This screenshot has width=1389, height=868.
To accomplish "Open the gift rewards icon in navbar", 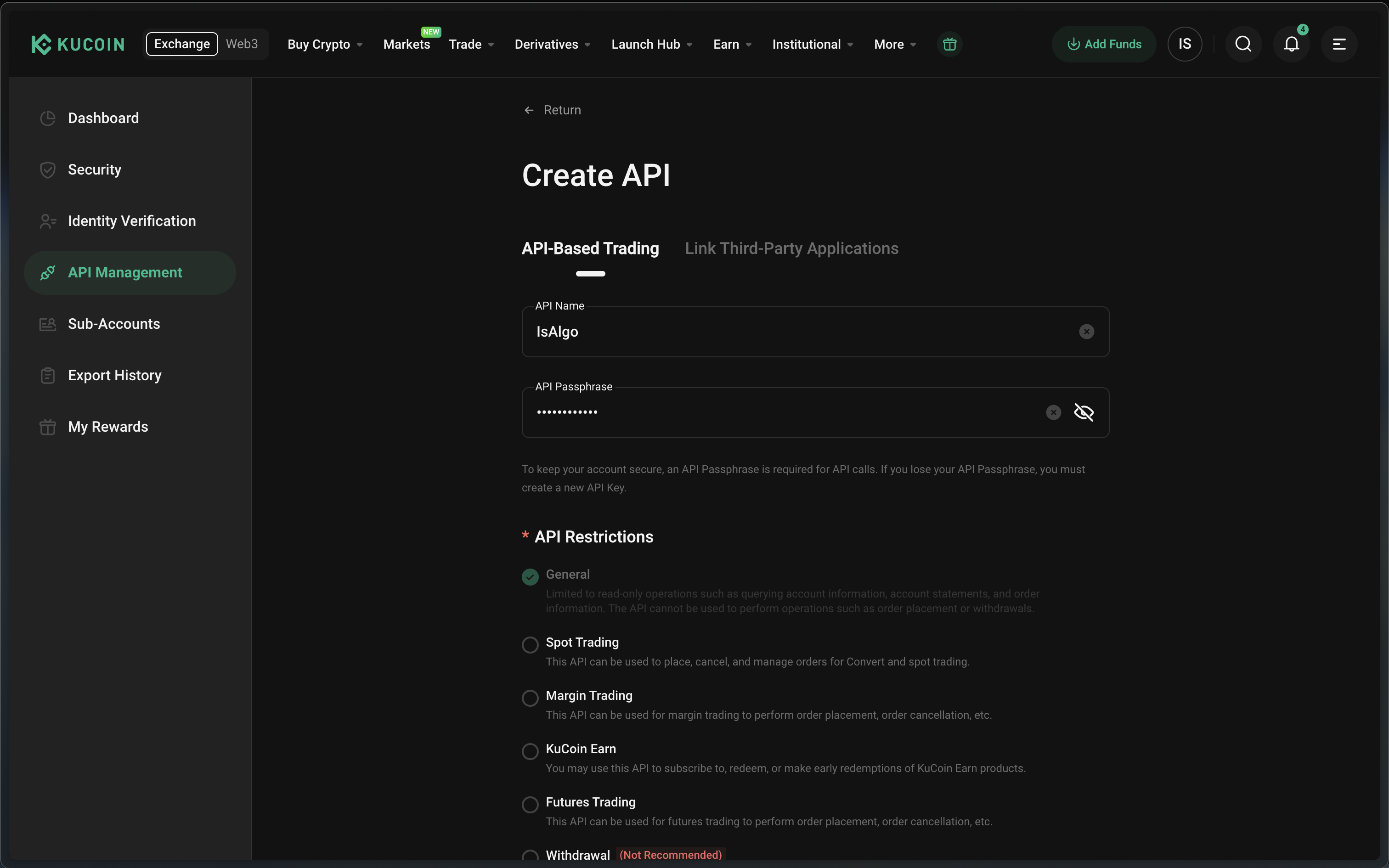I will [949, 44].
